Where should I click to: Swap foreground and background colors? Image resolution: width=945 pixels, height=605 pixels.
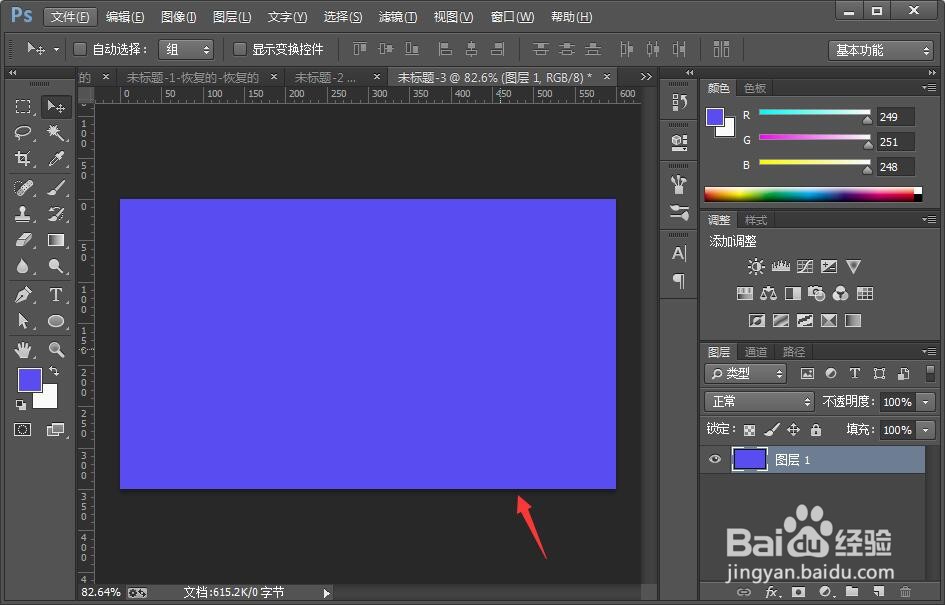click(x=54, y=371)
